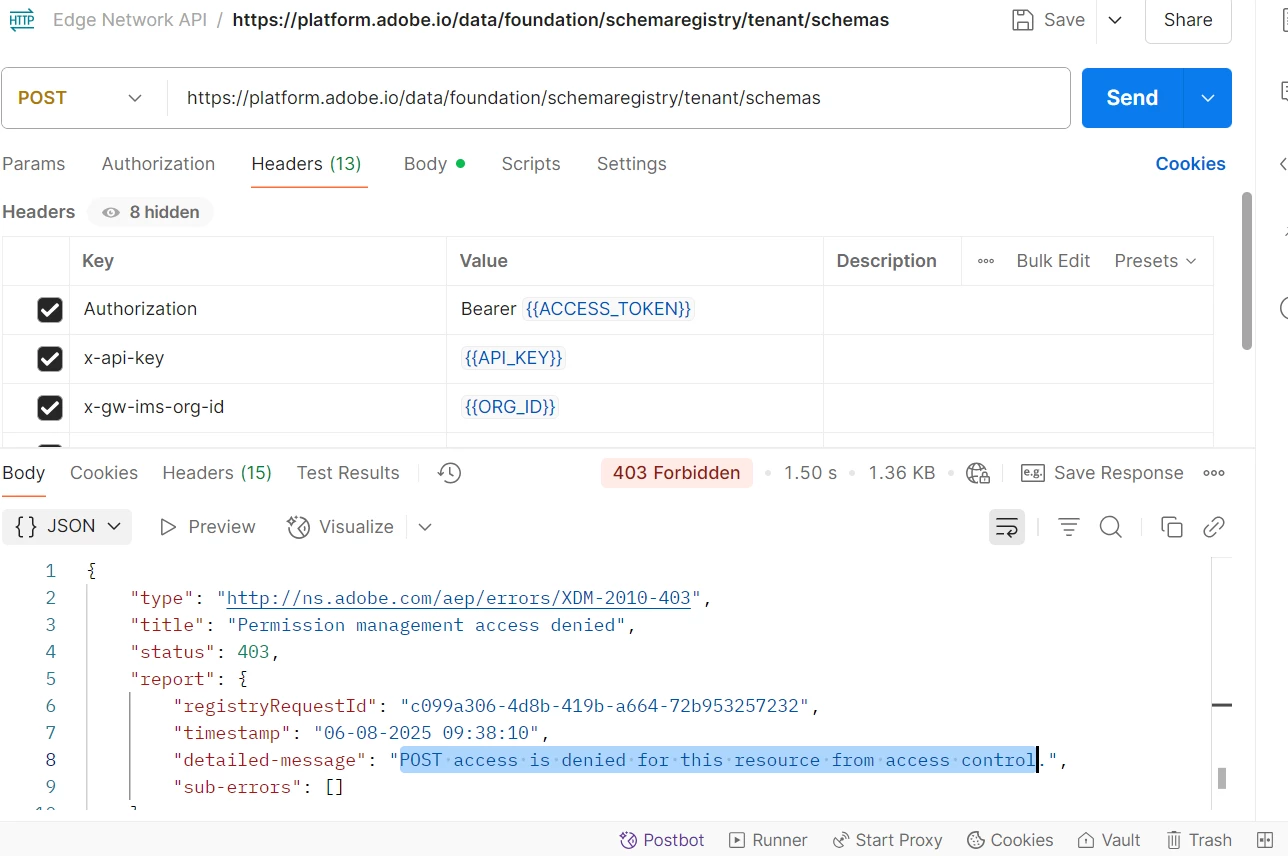
Task: Click the Cookies link under Send
Action: click(x=1190, y=164)
